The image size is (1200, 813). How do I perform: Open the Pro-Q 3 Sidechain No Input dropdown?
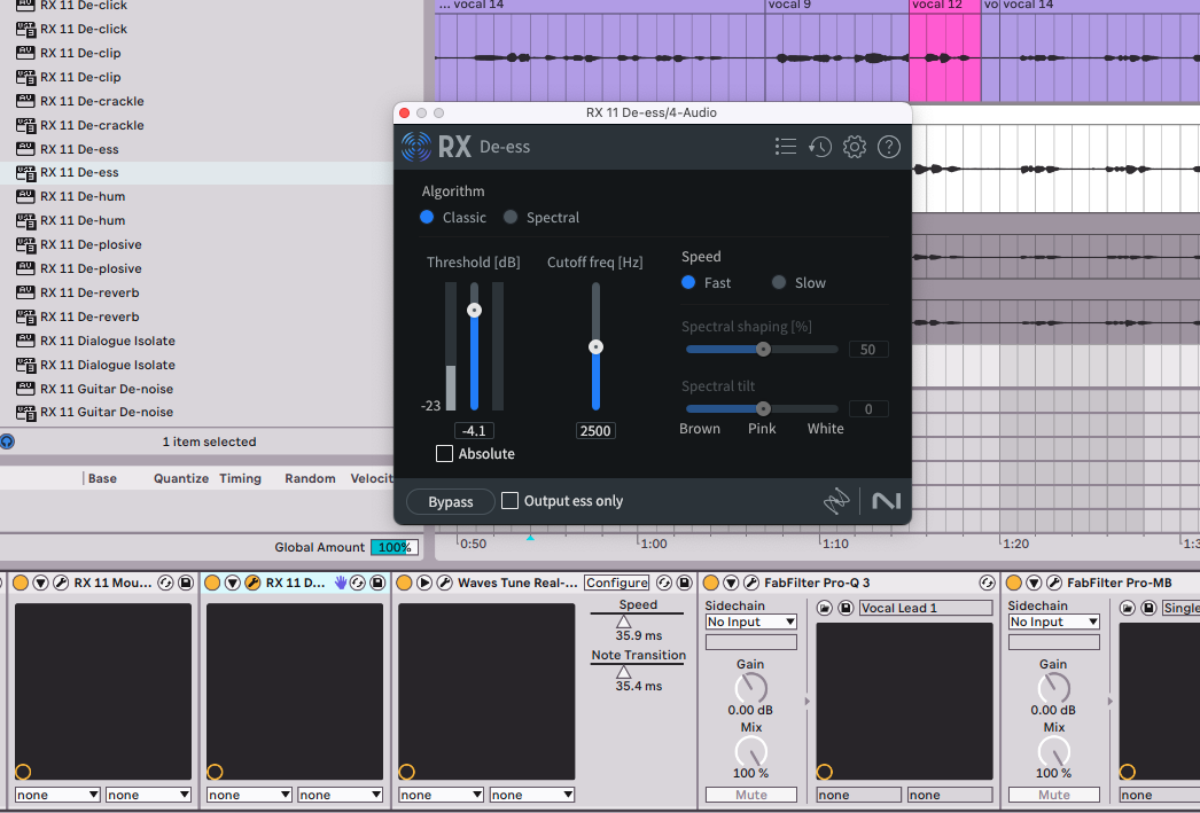coord(751,622)
